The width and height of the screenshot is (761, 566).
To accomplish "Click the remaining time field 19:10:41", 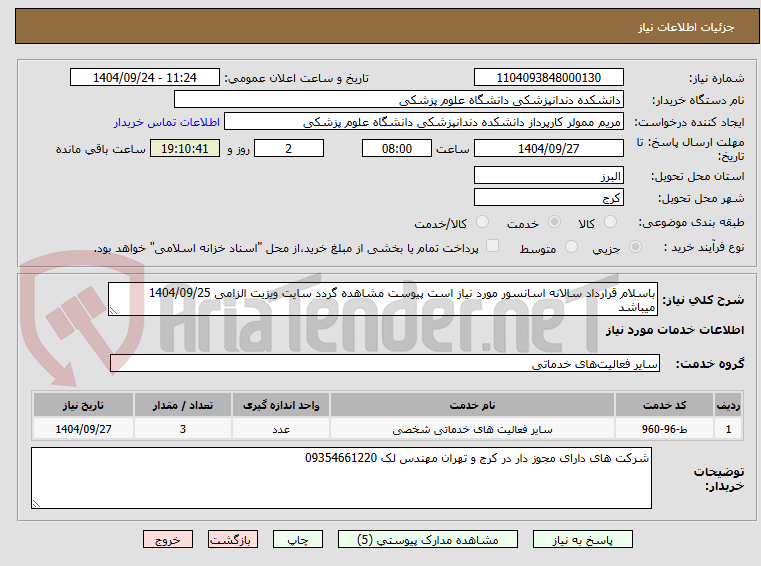I will 184,149.
